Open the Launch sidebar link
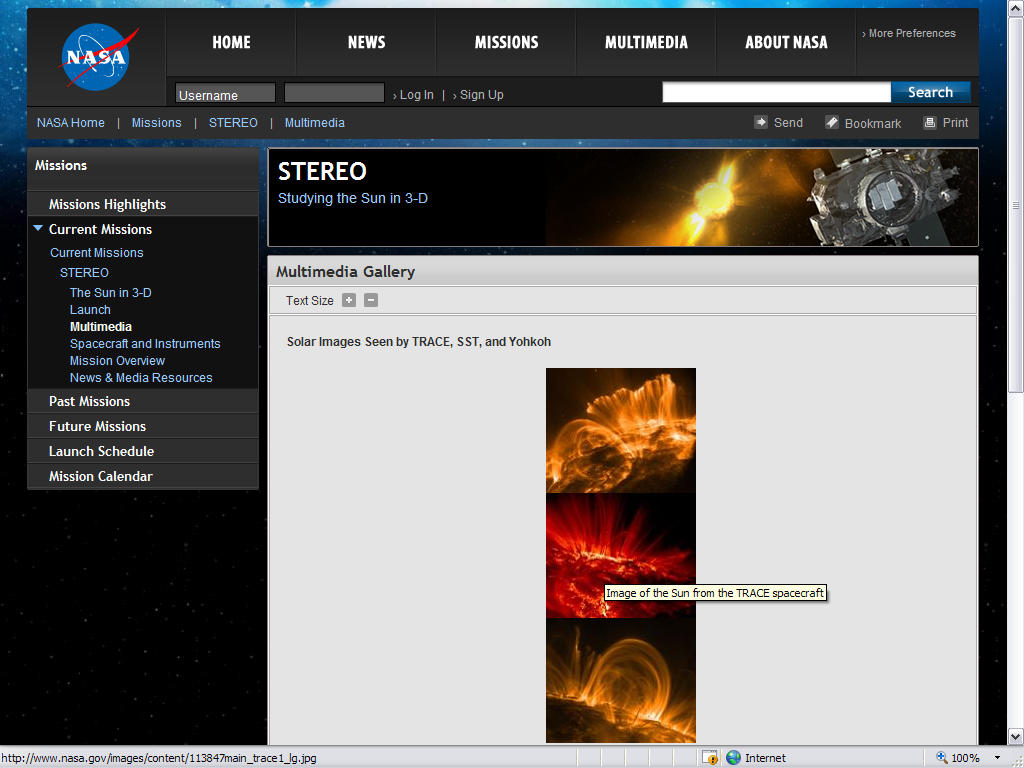1024x768 pixels. coord(90,310)
